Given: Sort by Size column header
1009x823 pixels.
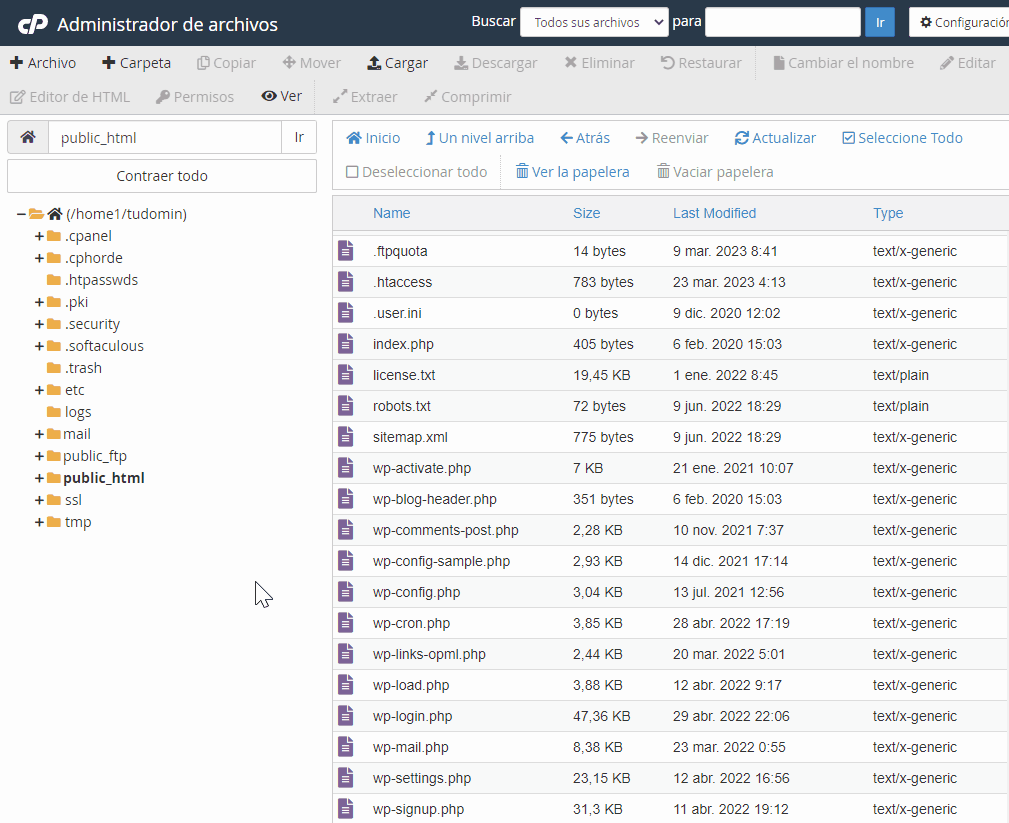Looking at the screenshot, I should click(586, 213).
